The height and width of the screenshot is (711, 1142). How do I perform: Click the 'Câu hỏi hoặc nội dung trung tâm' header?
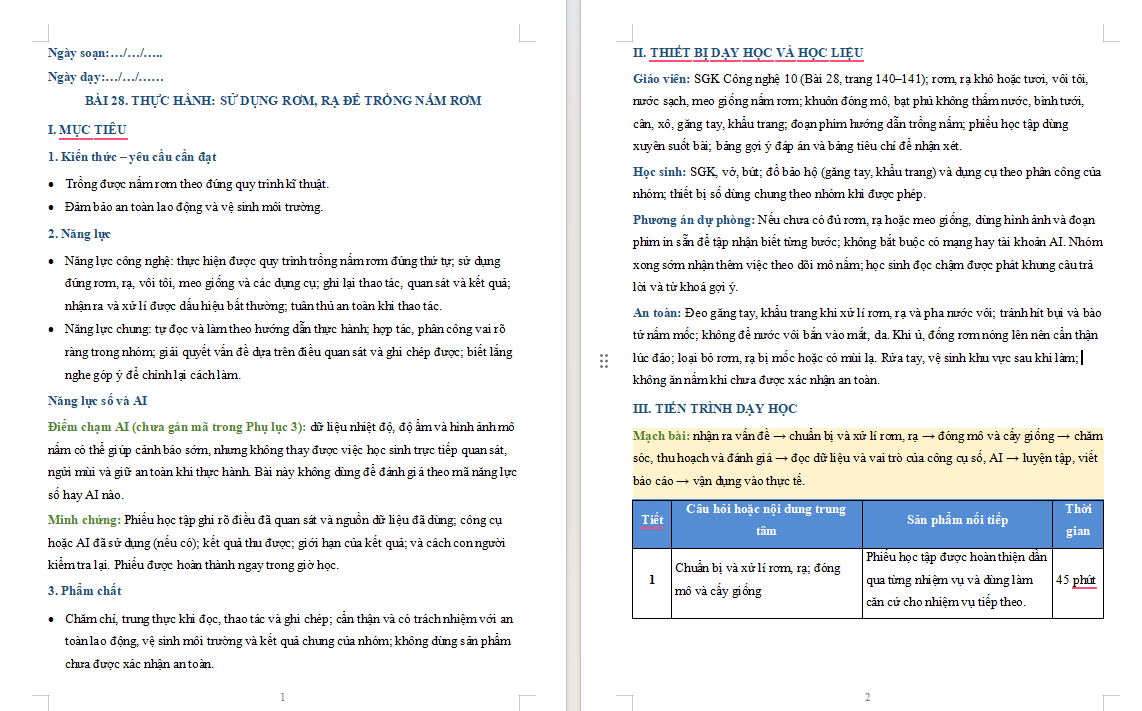pos(766,520)
